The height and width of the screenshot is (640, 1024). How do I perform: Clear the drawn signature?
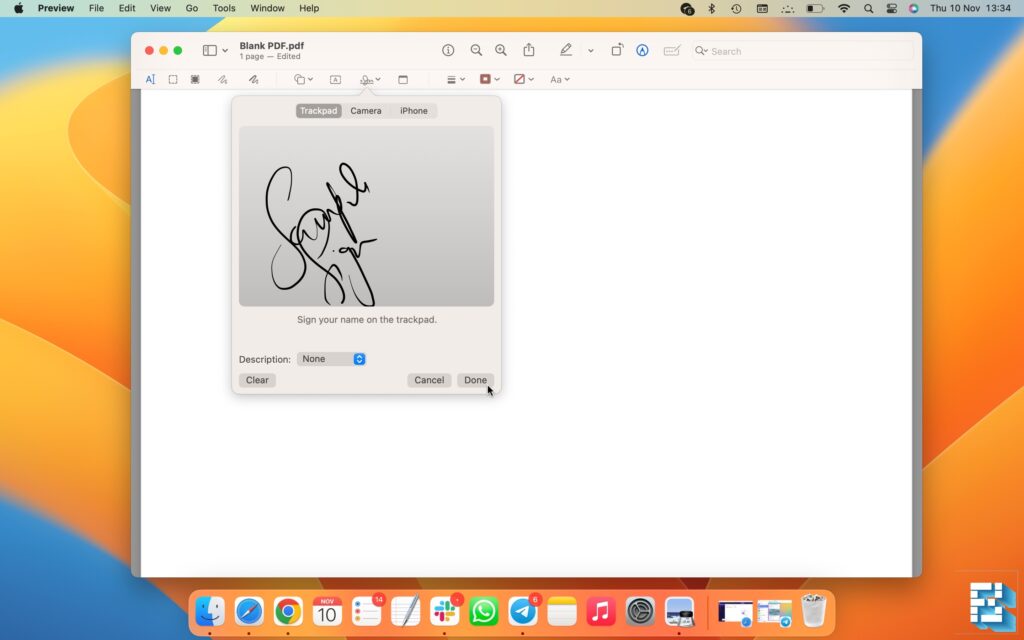point(257,380)
